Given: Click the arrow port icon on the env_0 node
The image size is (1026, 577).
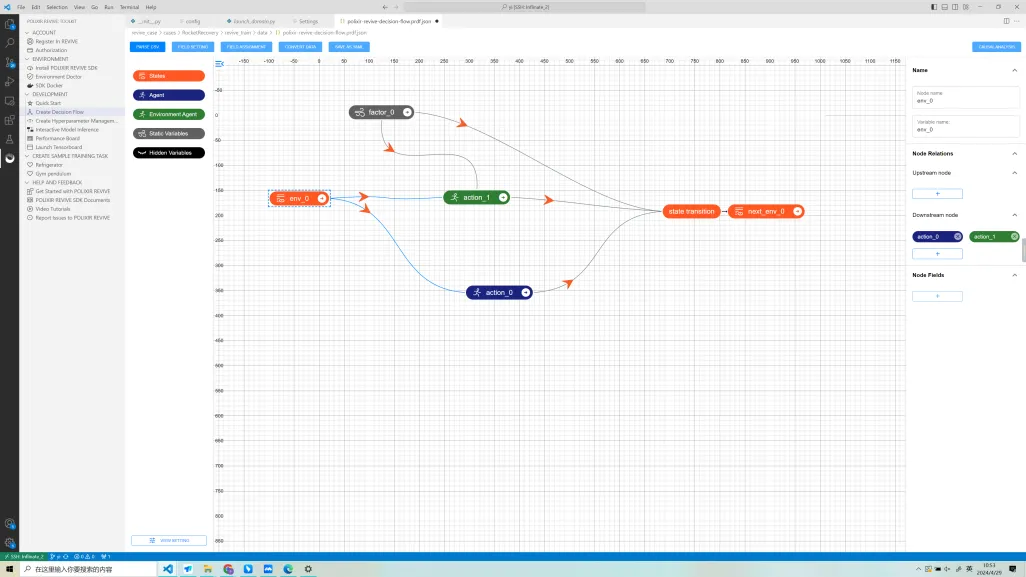Looking at the screenshot, I should [322, 198].
